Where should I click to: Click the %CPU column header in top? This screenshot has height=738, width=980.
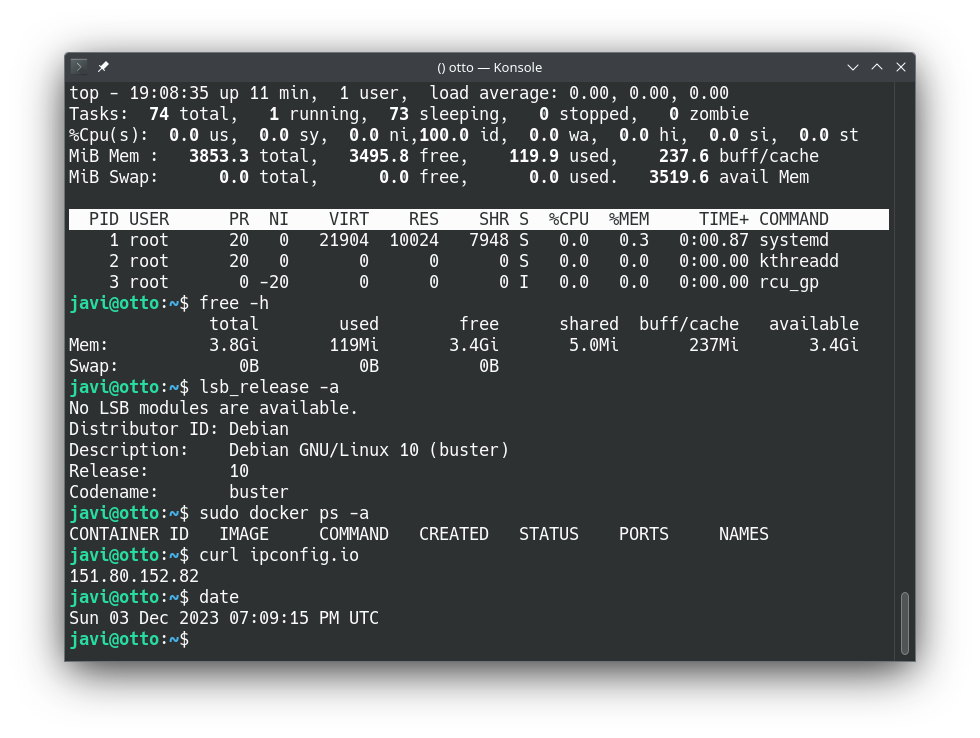[568, 219]
